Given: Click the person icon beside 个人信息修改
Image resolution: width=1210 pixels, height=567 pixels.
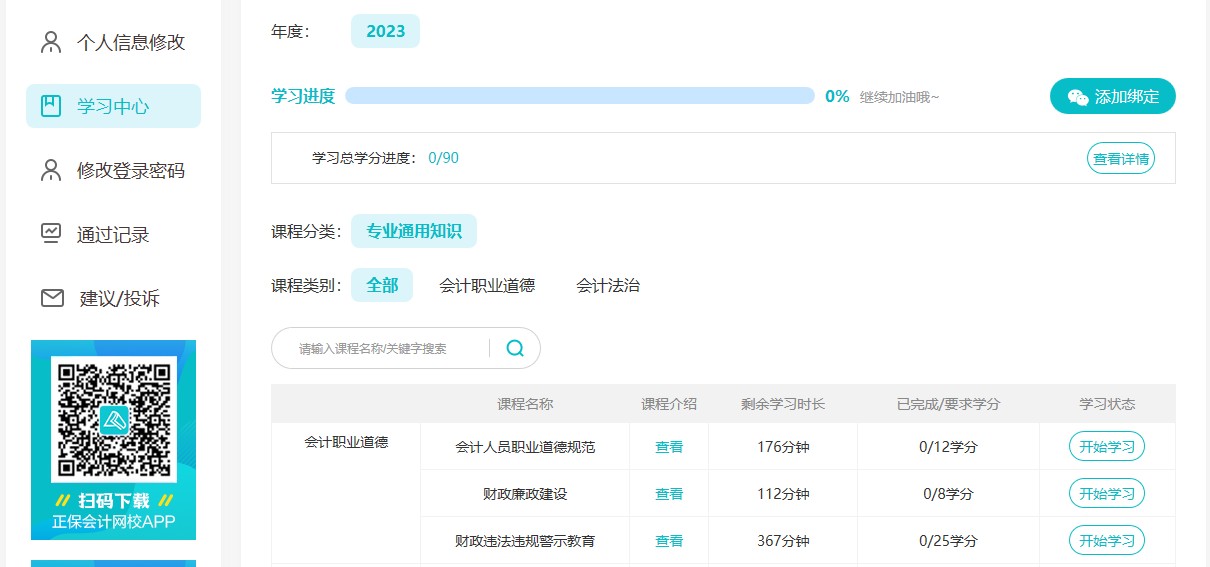Looking at the screenshot, I should click(x=51, y=42).
